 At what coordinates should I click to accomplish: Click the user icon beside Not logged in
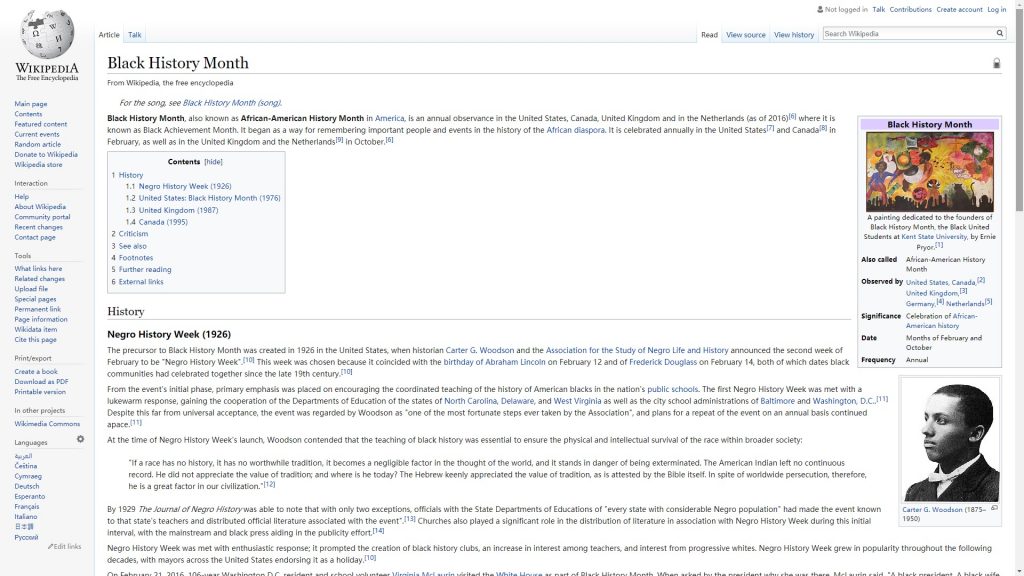coord(818,9)
